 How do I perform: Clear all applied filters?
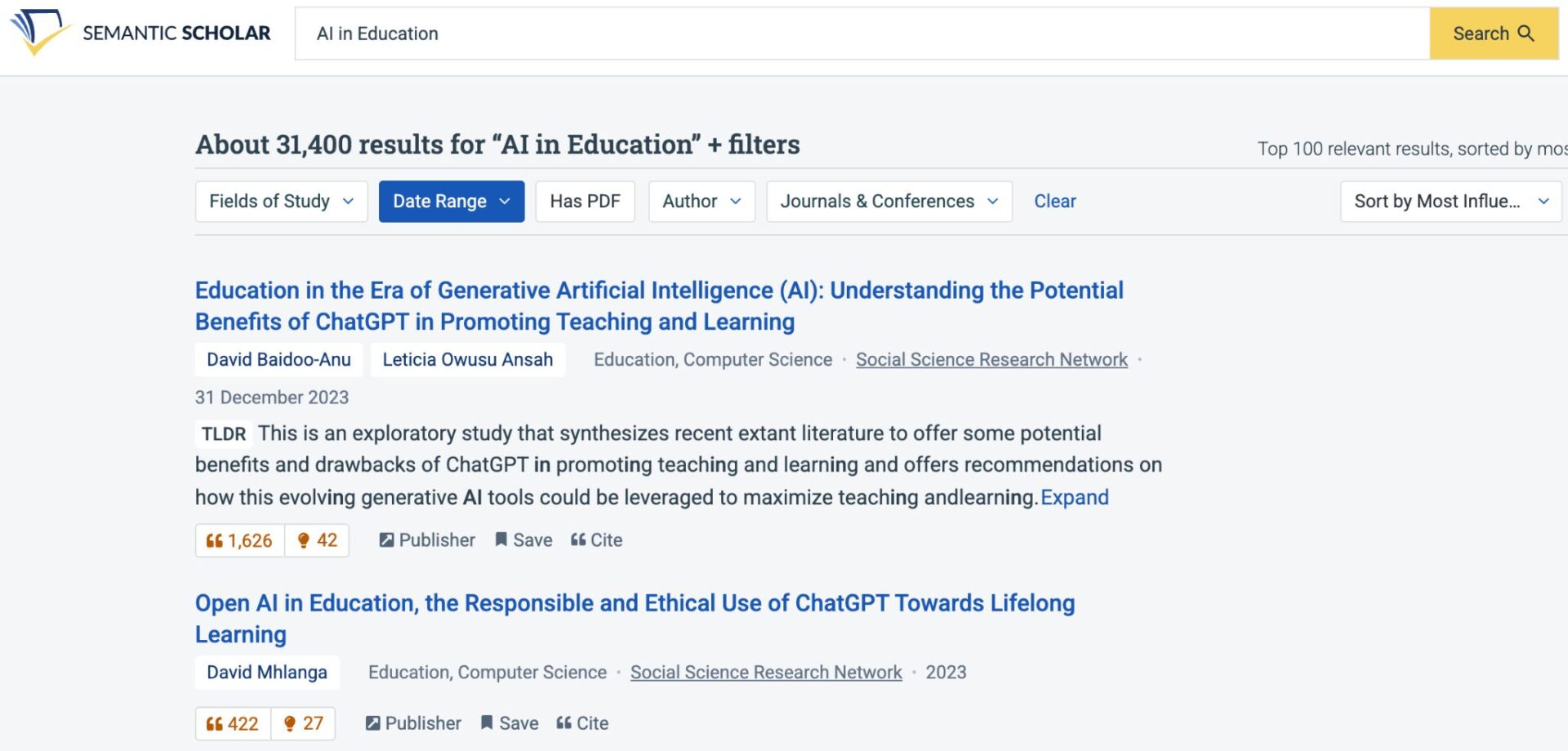click(x=1054, y=202)
